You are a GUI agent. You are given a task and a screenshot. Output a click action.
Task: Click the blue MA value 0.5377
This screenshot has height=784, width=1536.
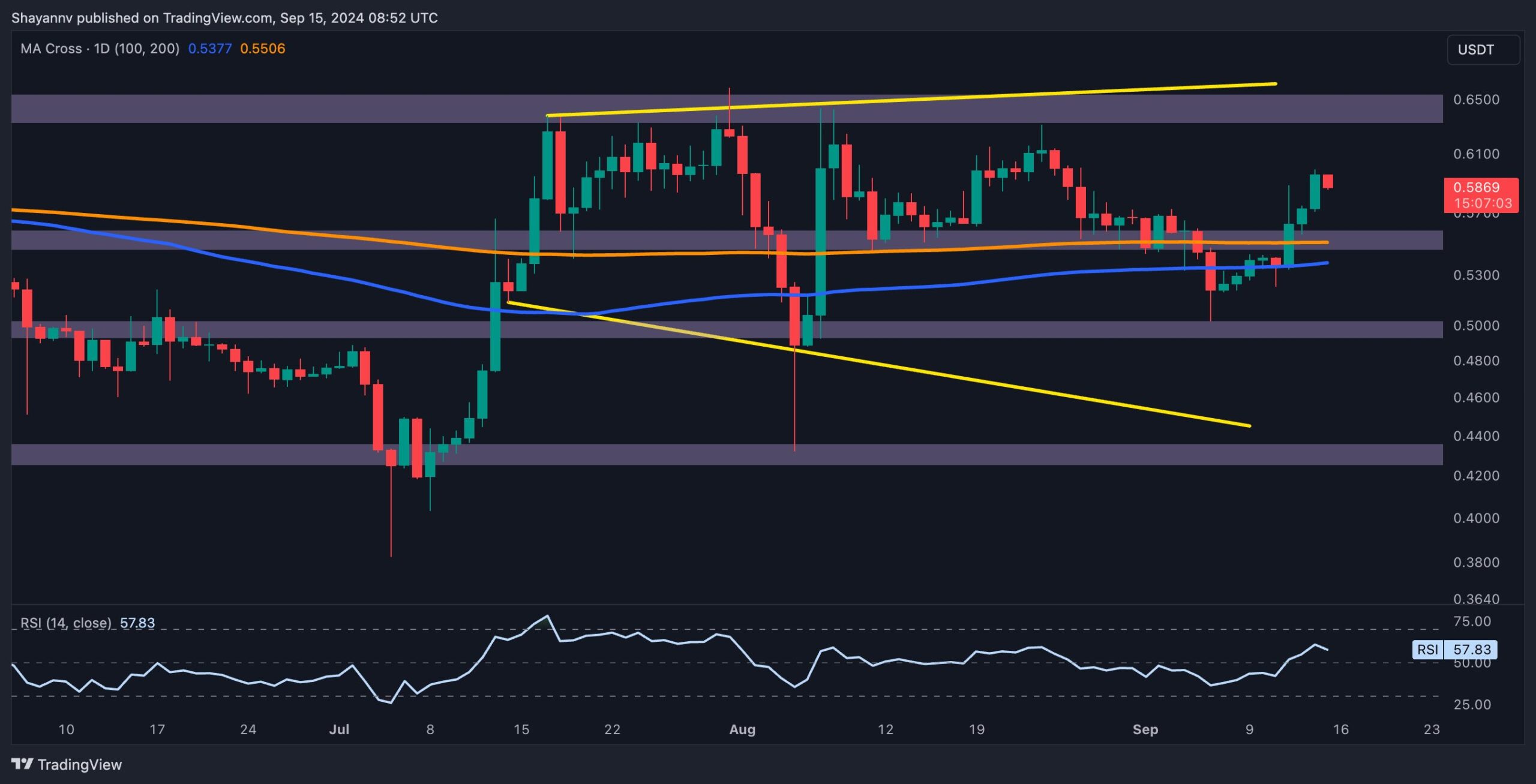210,49
